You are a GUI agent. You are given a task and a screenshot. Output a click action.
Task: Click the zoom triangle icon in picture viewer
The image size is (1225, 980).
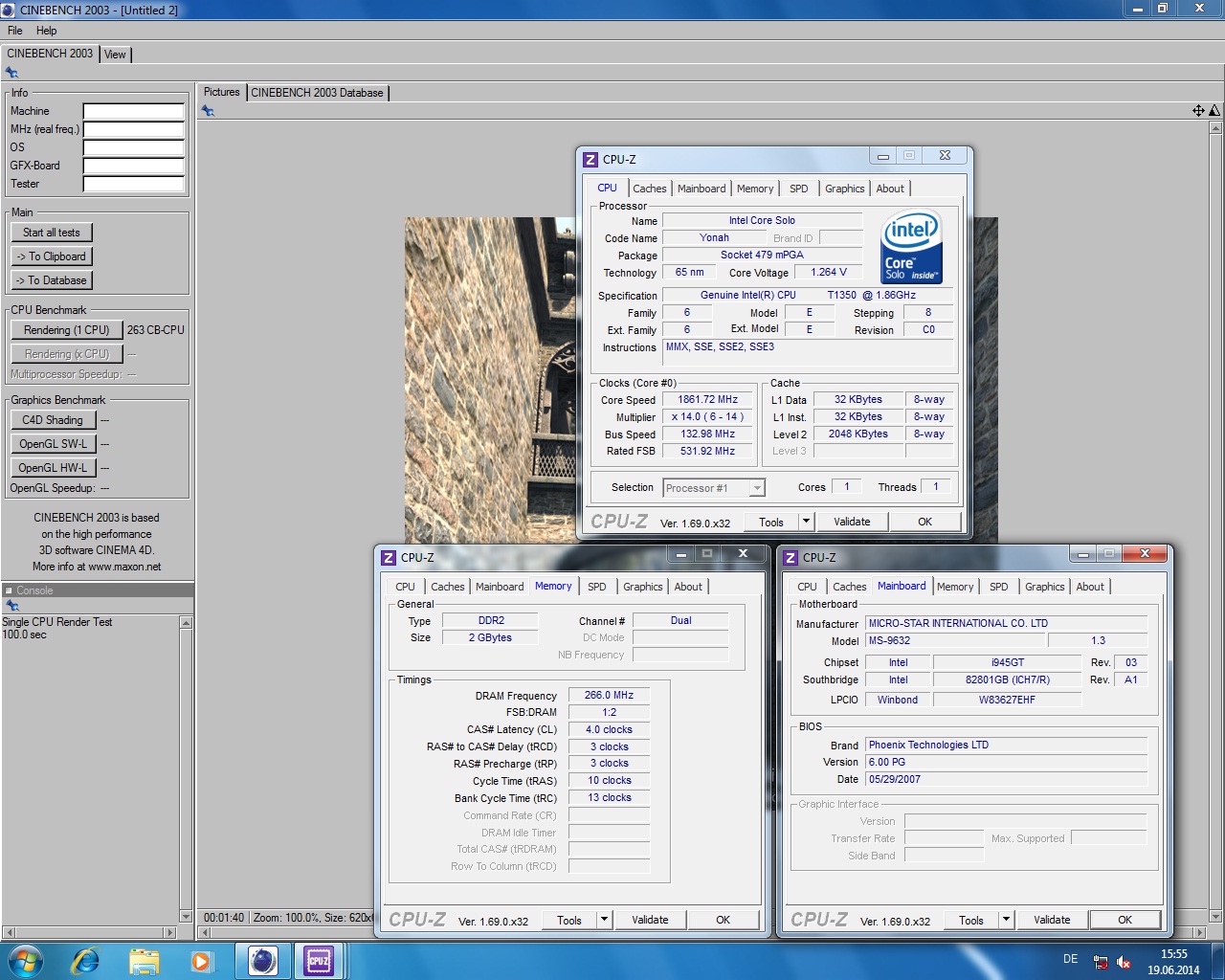tap(1214, 111)
